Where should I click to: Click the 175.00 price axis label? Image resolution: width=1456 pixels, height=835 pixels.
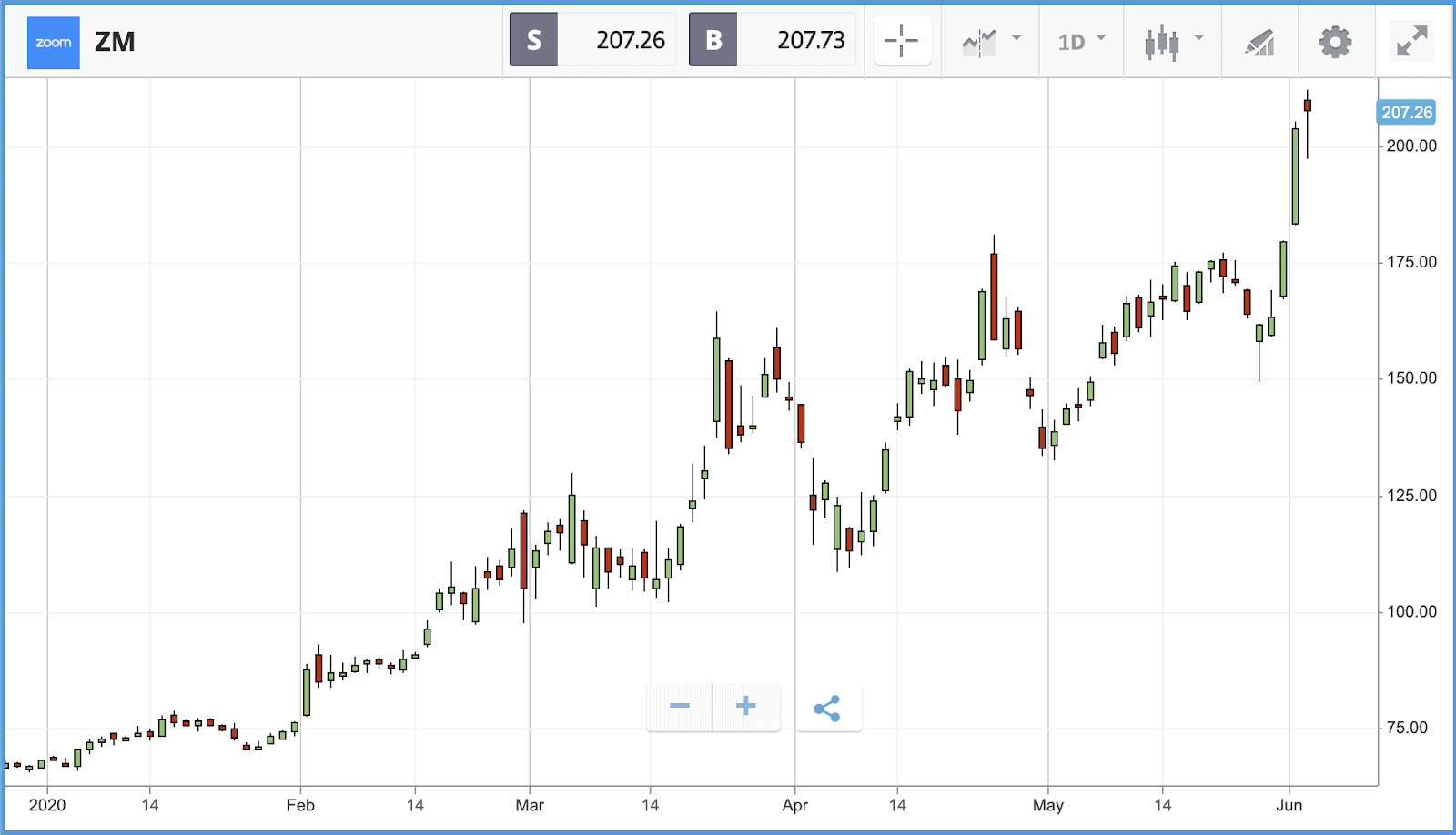pos(1411,262)
